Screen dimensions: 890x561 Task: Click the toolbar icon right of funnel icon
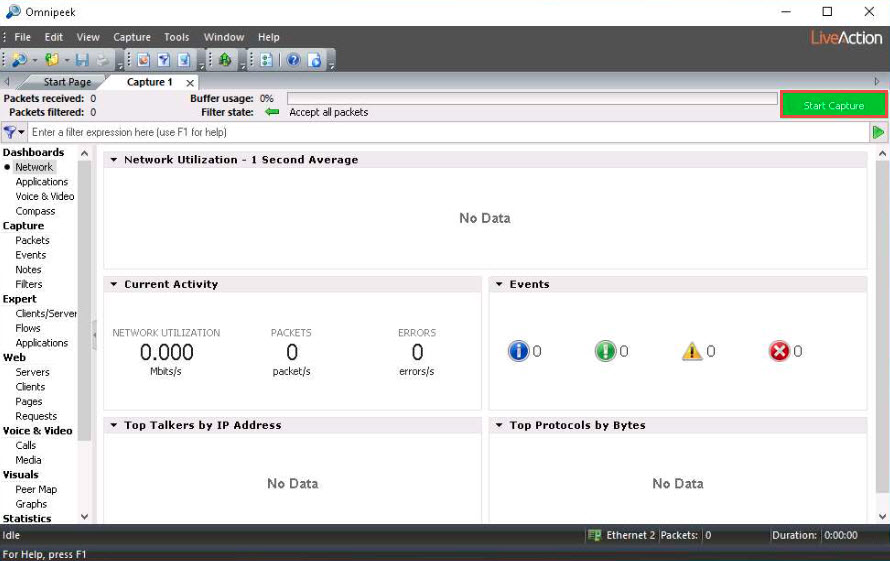pos(183,60)
